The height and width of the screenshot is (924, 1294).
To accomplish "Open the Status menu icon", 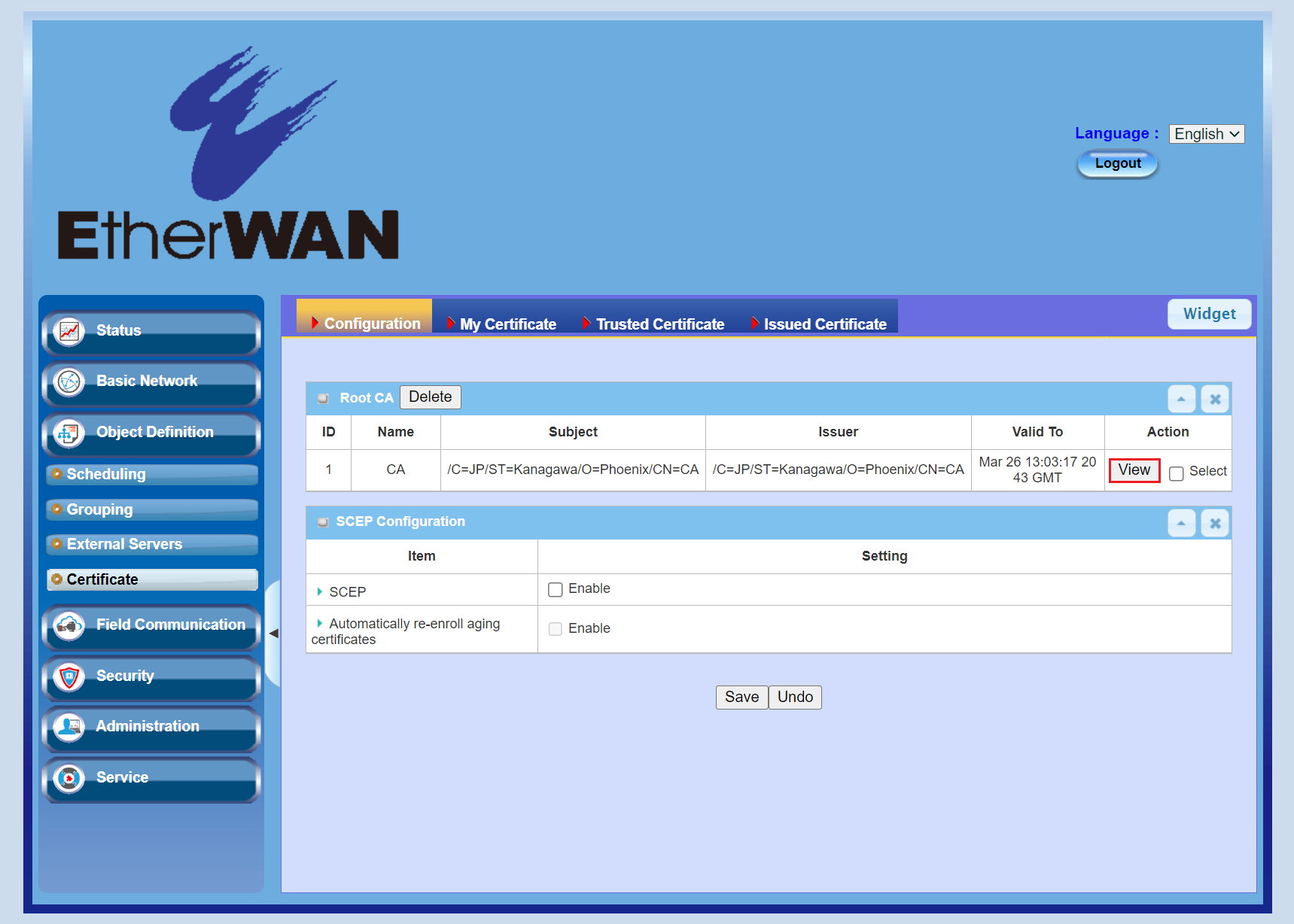I will pos(69,331).
